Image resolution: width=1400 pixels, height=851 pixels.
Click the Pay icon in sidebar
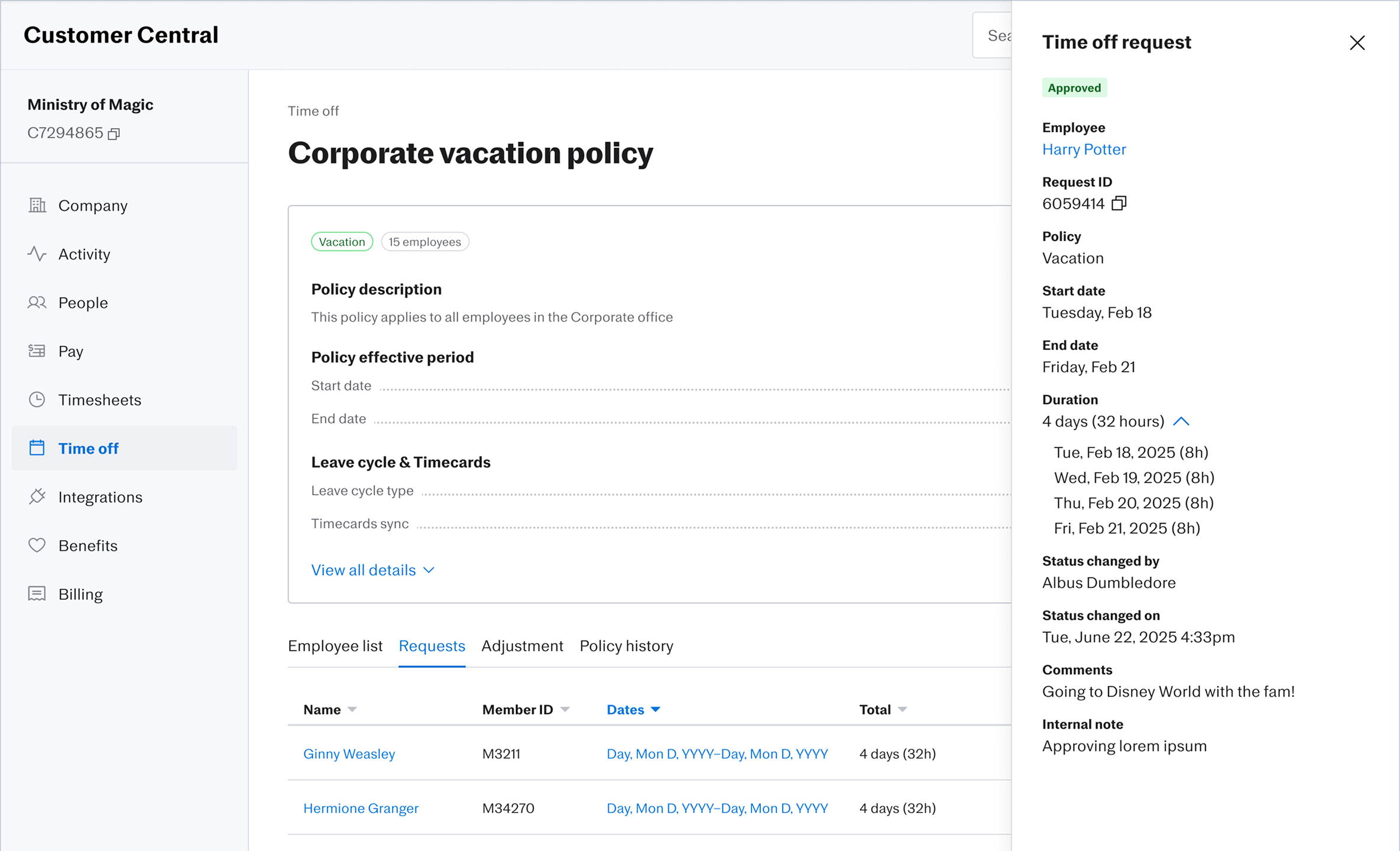click(37, 351)
